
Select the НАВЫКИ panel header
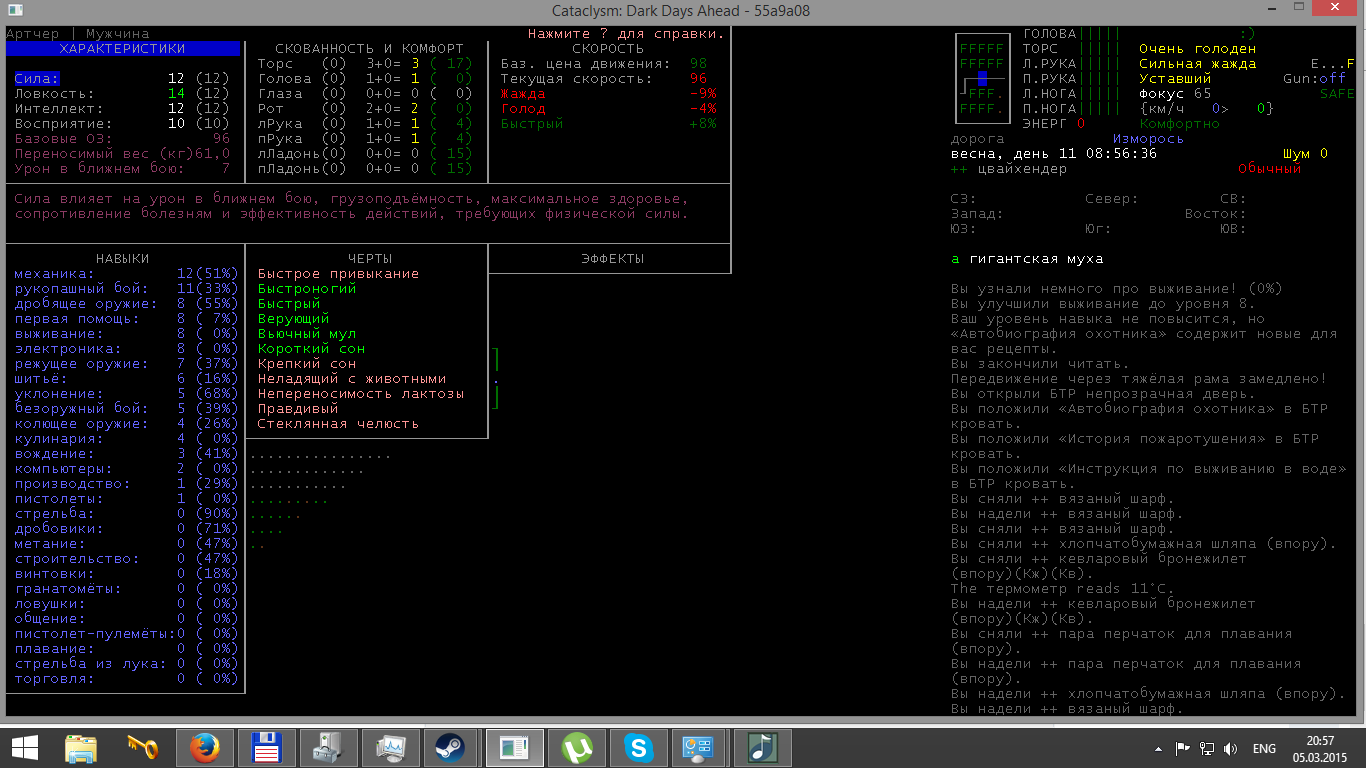(x=123, y=258)
